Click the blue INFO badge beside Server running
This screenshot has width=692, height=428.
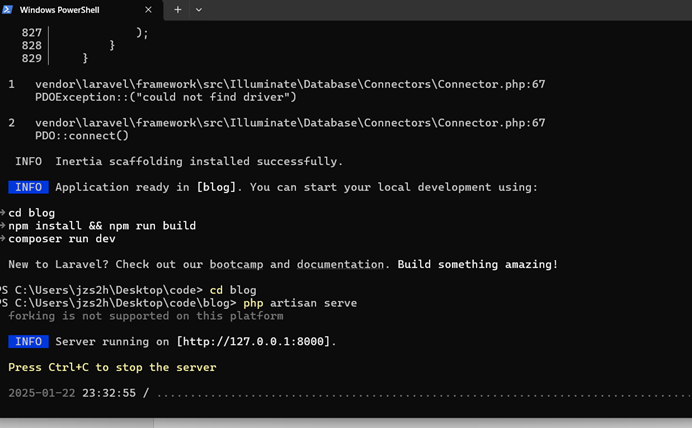point(28,342)
